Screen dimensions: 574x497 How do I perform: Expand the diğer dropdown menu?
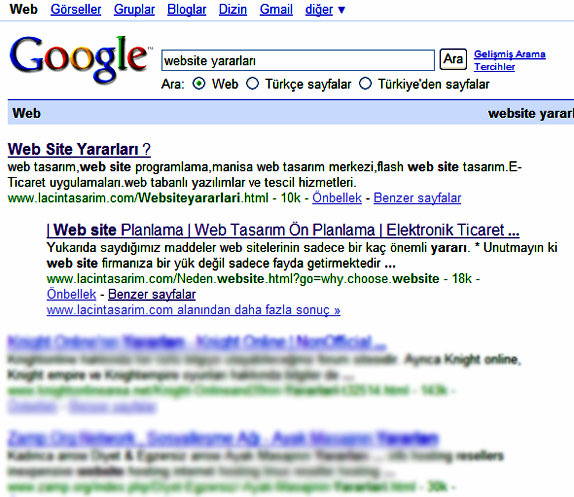[325, 10]
